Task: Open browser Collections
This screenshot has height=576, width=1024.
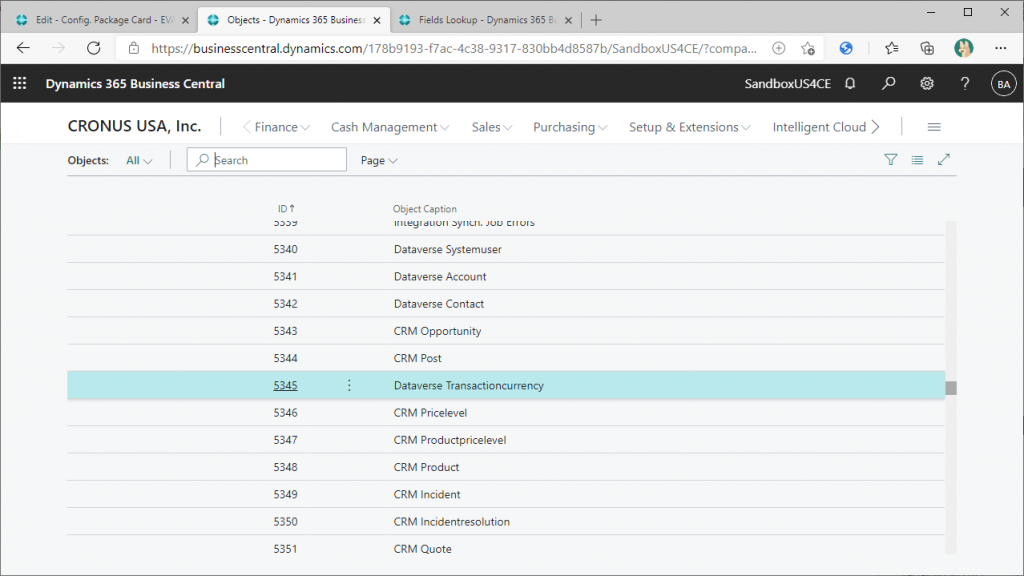Action: pyautogui.click(x=927, y=48)
